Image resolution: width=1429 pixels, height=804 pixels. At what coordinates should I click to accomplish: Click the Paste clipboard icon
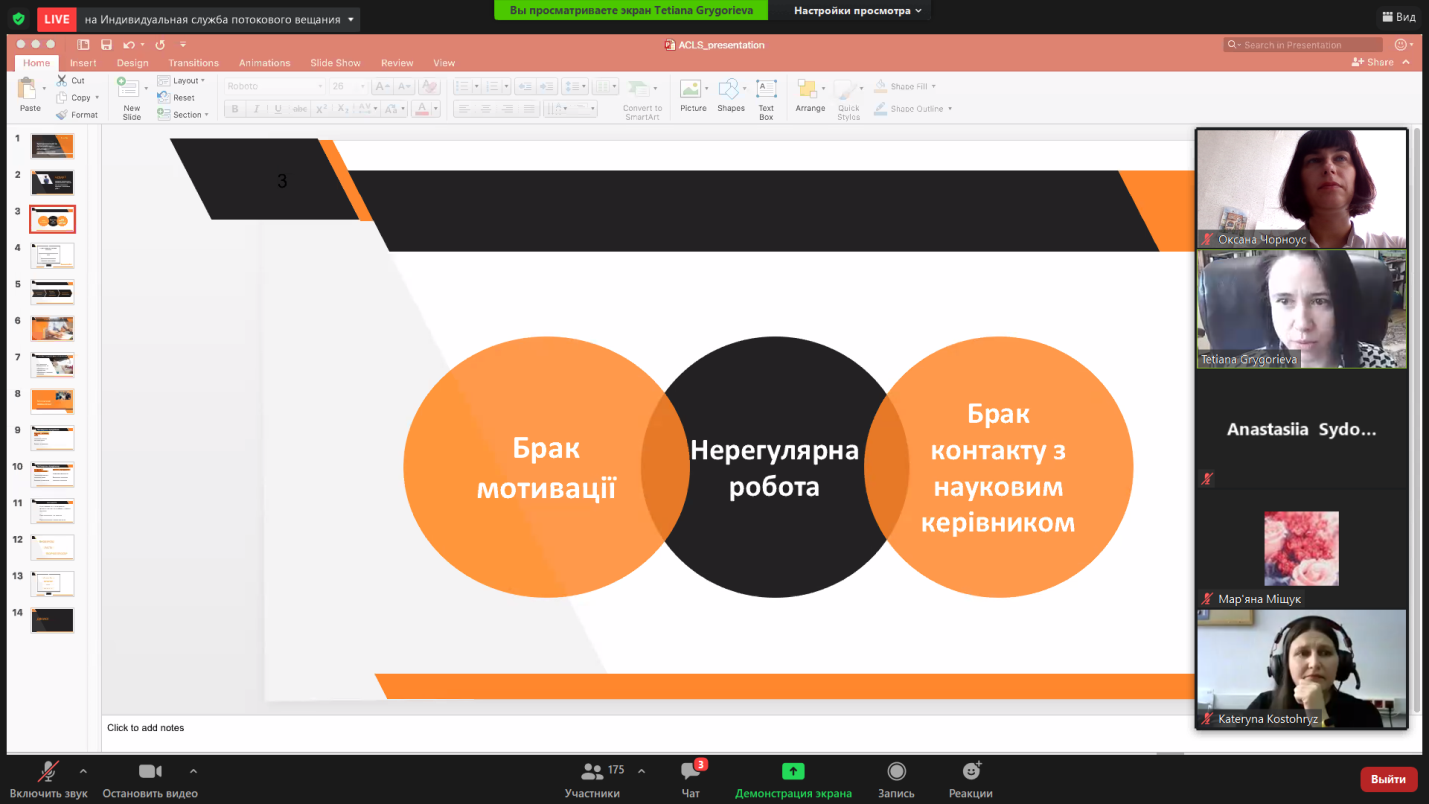(x=29, y=90)
